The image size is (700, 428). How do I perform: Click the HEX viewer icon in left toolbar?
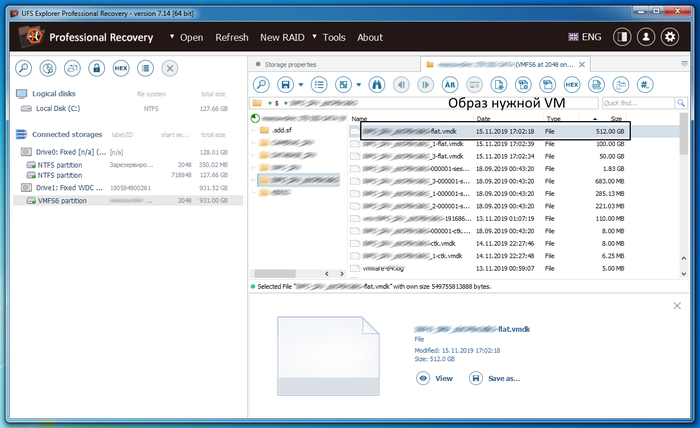[121, 68]
